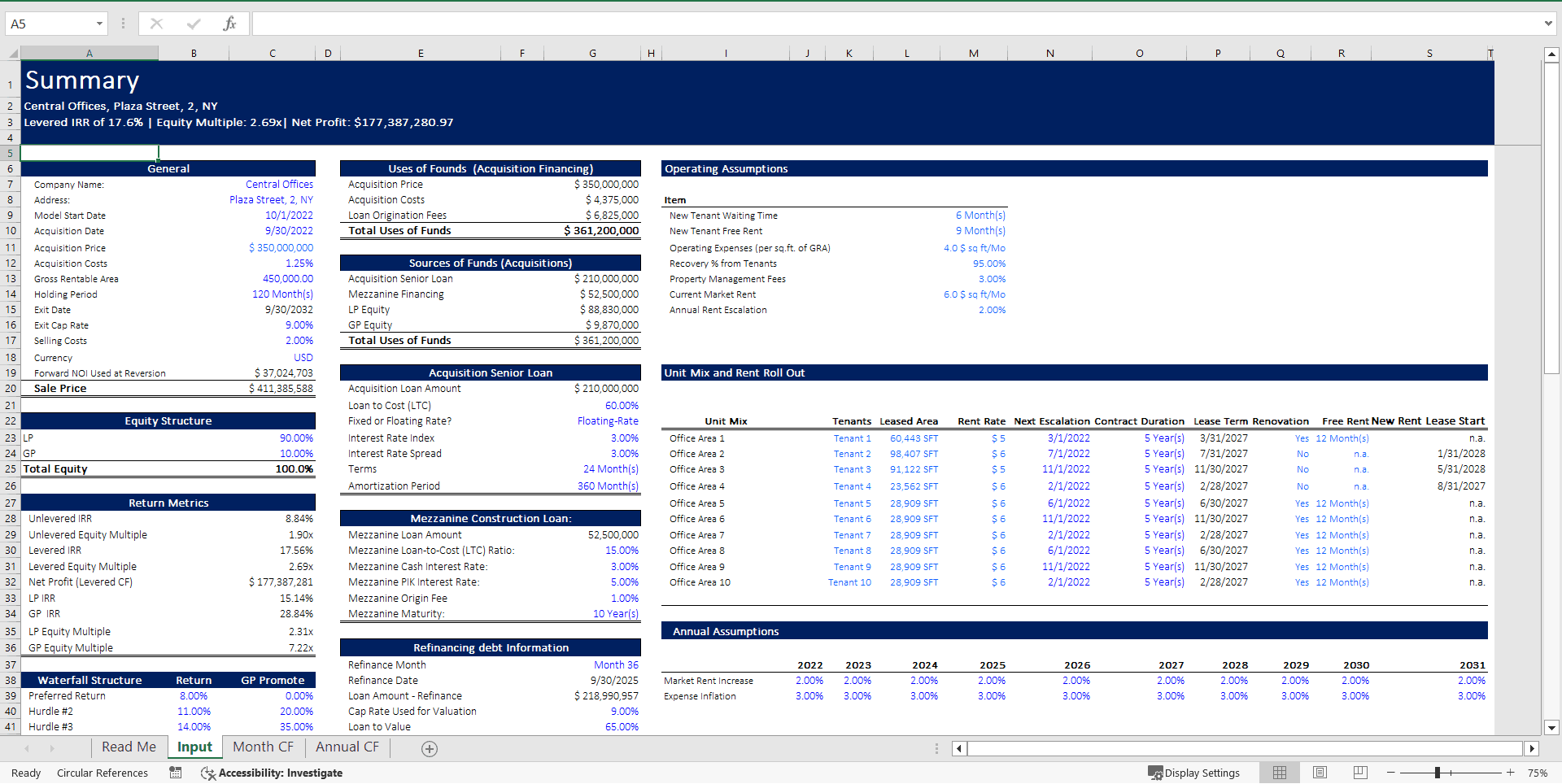Open the Read Me sheet tab
Image resolution: width=1562 pixels, height=784 pixels.
pyautogui.click(x=129, y=747)
